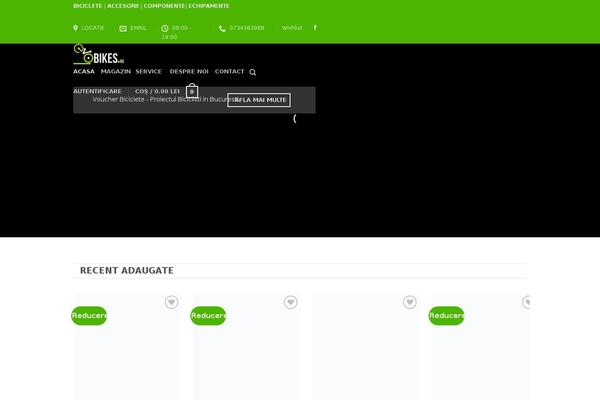600x400 pixels.
Task: Open the Wishlist link
Action: point(292,28)
